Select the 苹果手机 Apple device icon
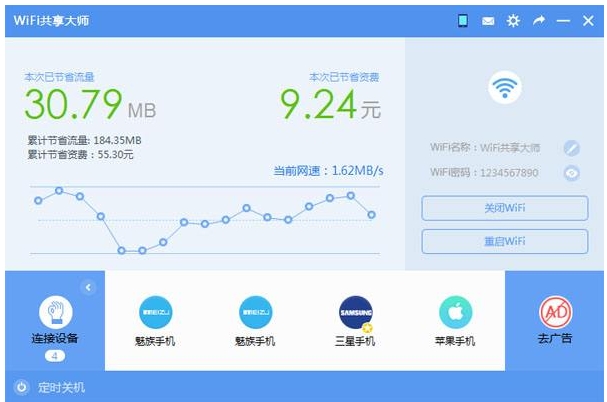 pos(455,313)
